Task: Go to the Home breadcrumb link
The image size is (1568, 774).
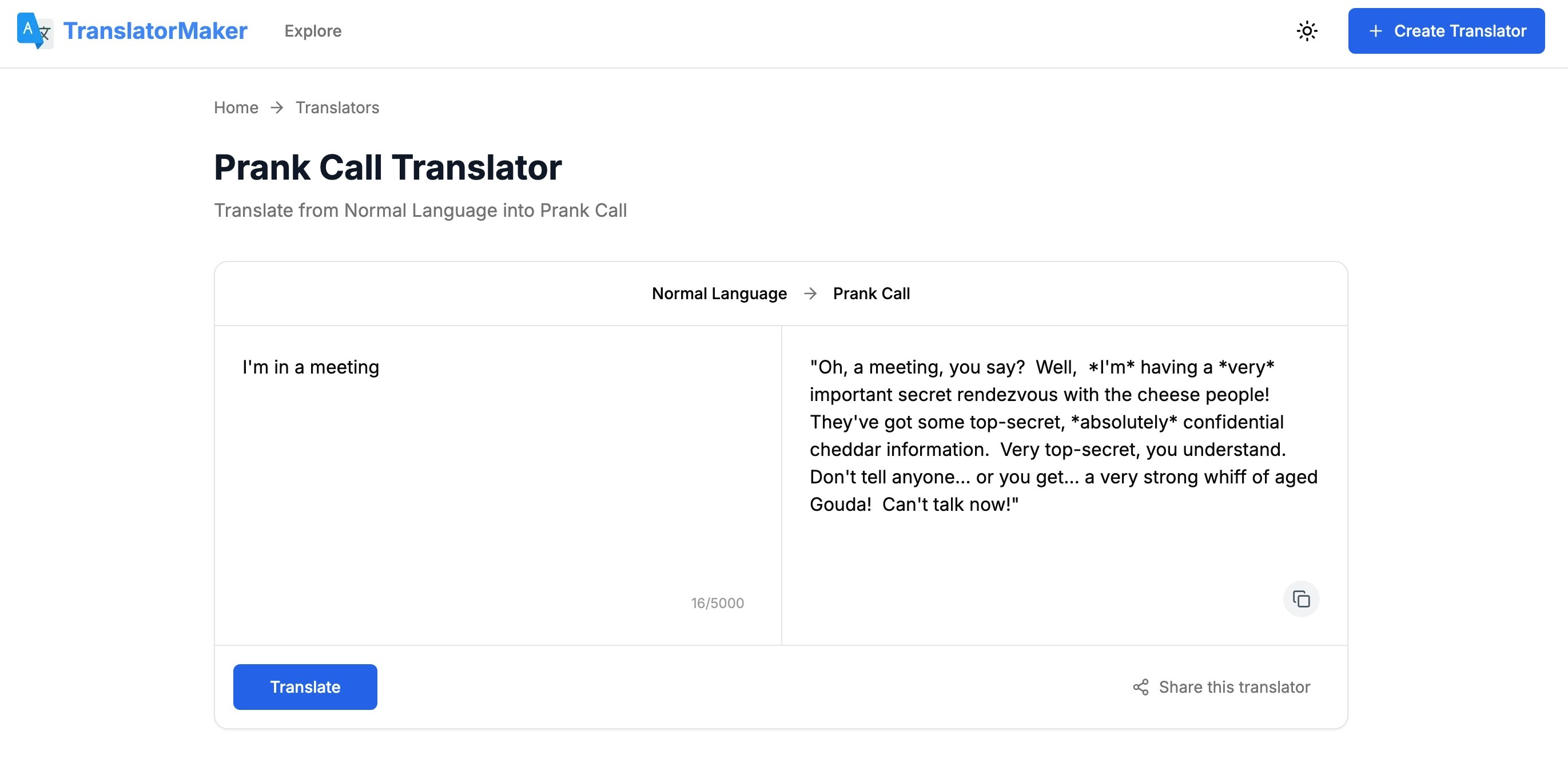Action: (x=236, y=108)
